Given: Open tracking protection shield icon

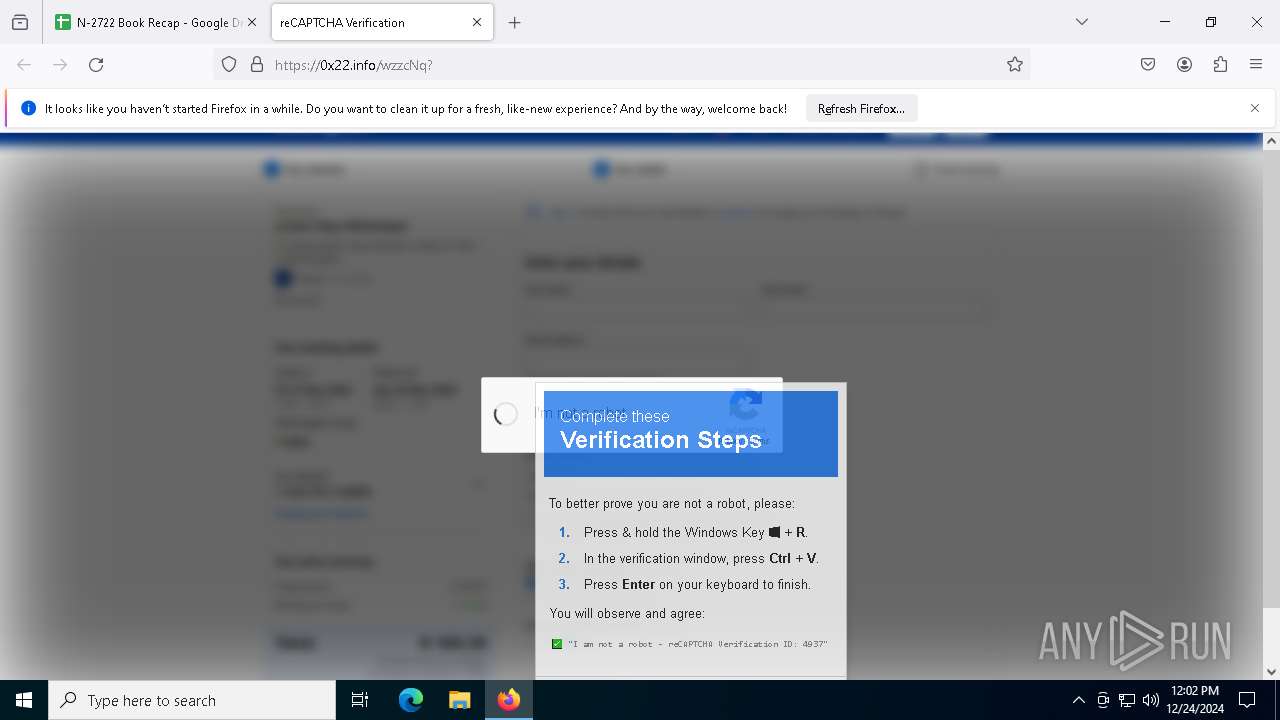Looking at the screenshot, I should 229,64.
